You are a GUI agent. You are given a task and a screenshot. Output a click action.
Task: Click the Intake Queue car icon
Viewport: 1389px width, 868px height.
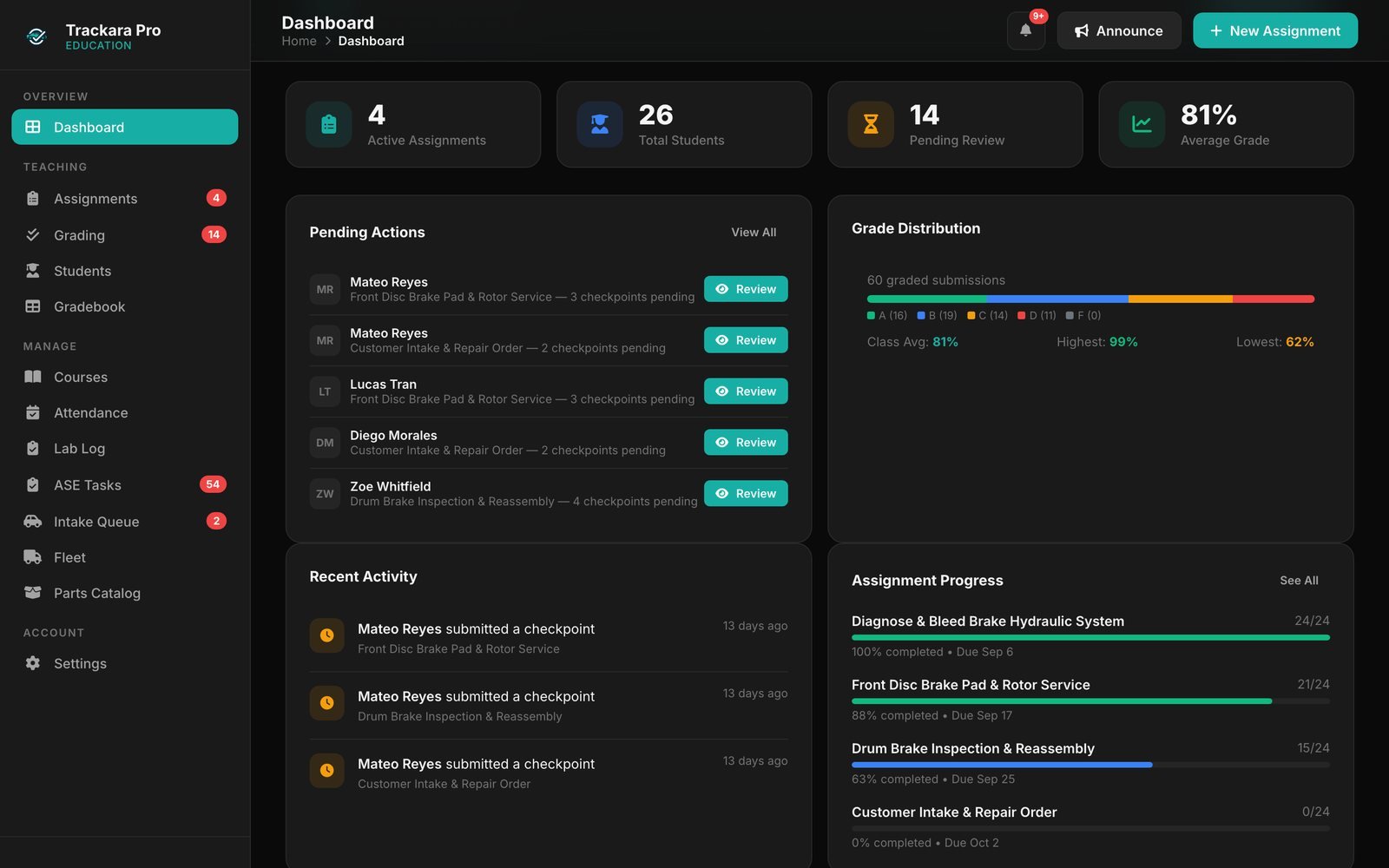coord(33,521)
